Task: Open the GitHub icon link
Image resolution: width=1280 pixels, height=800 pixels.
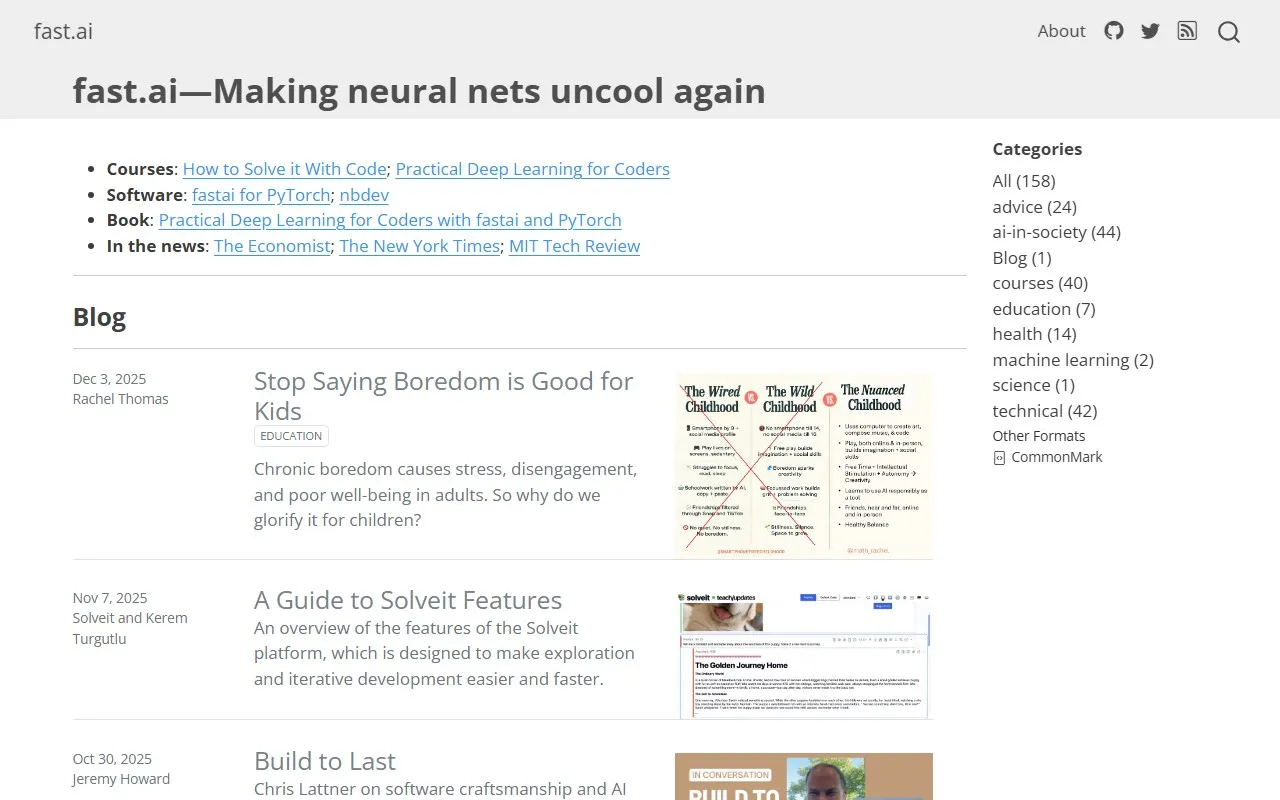Action: click(x=1114, y=31)
